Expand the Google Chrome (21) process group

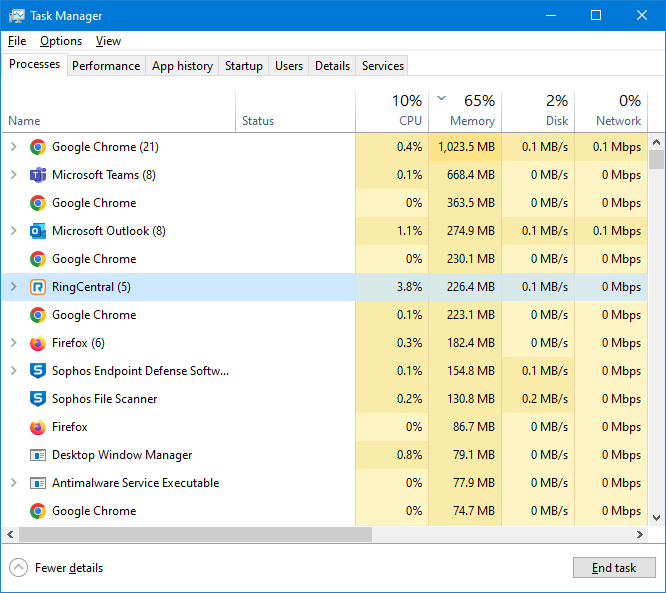click(13, 147)
